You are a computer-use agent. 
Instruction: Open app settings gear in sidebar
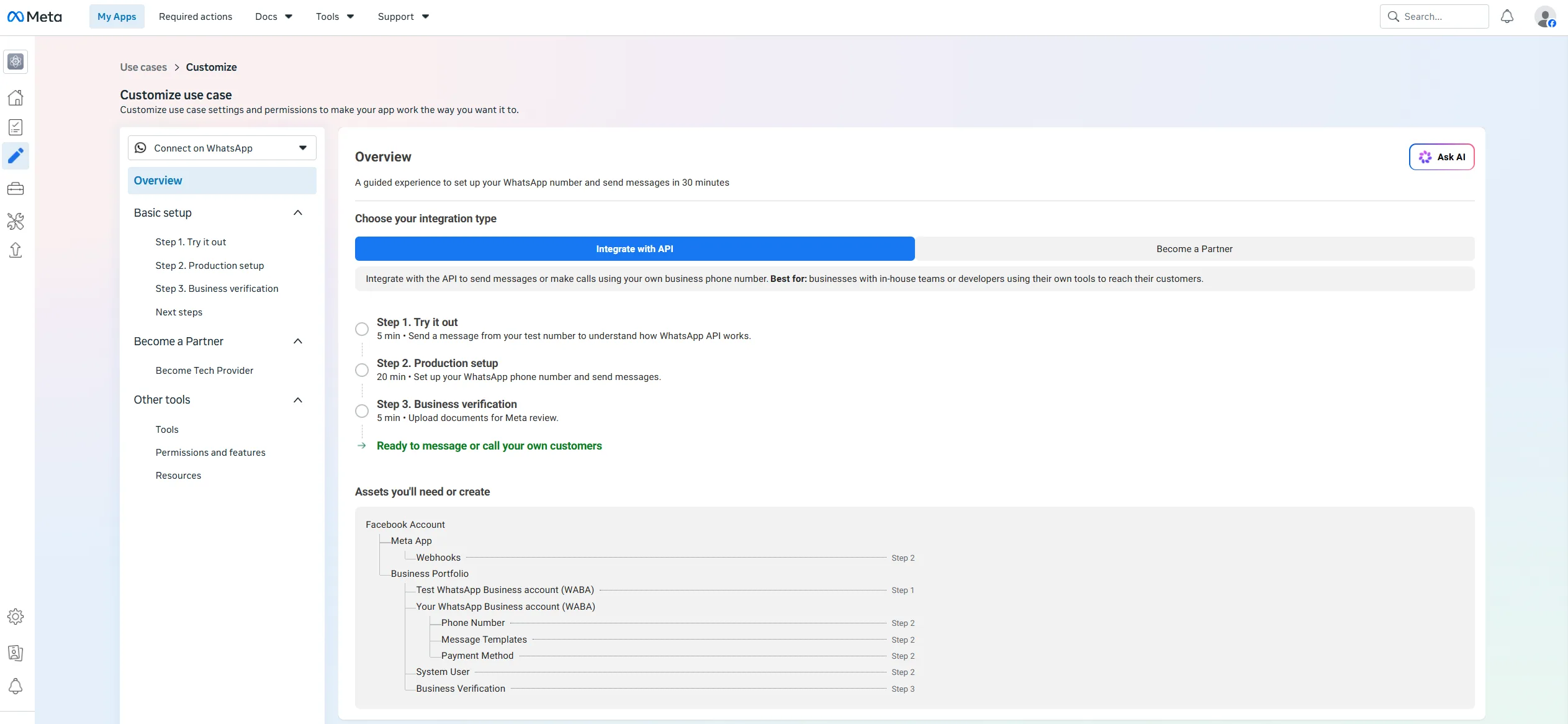[x=16, y=617]
